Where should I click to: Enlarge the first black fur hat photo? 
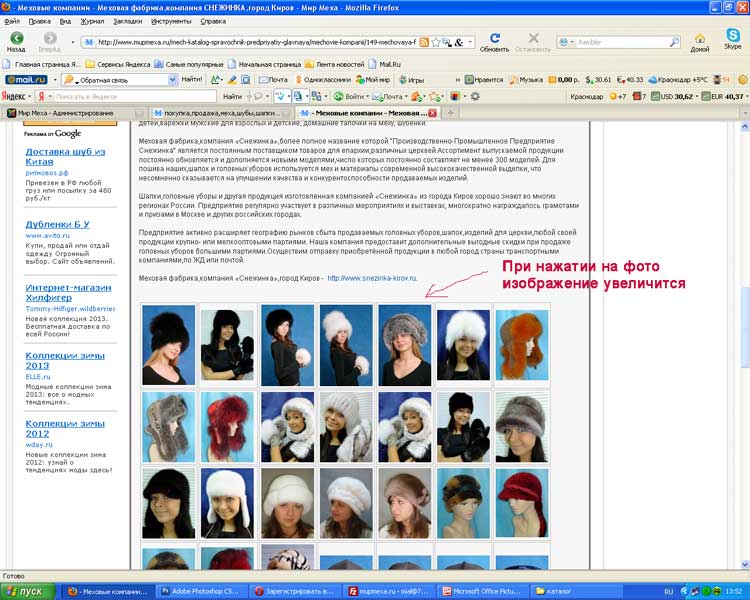[x=168, y=345]
